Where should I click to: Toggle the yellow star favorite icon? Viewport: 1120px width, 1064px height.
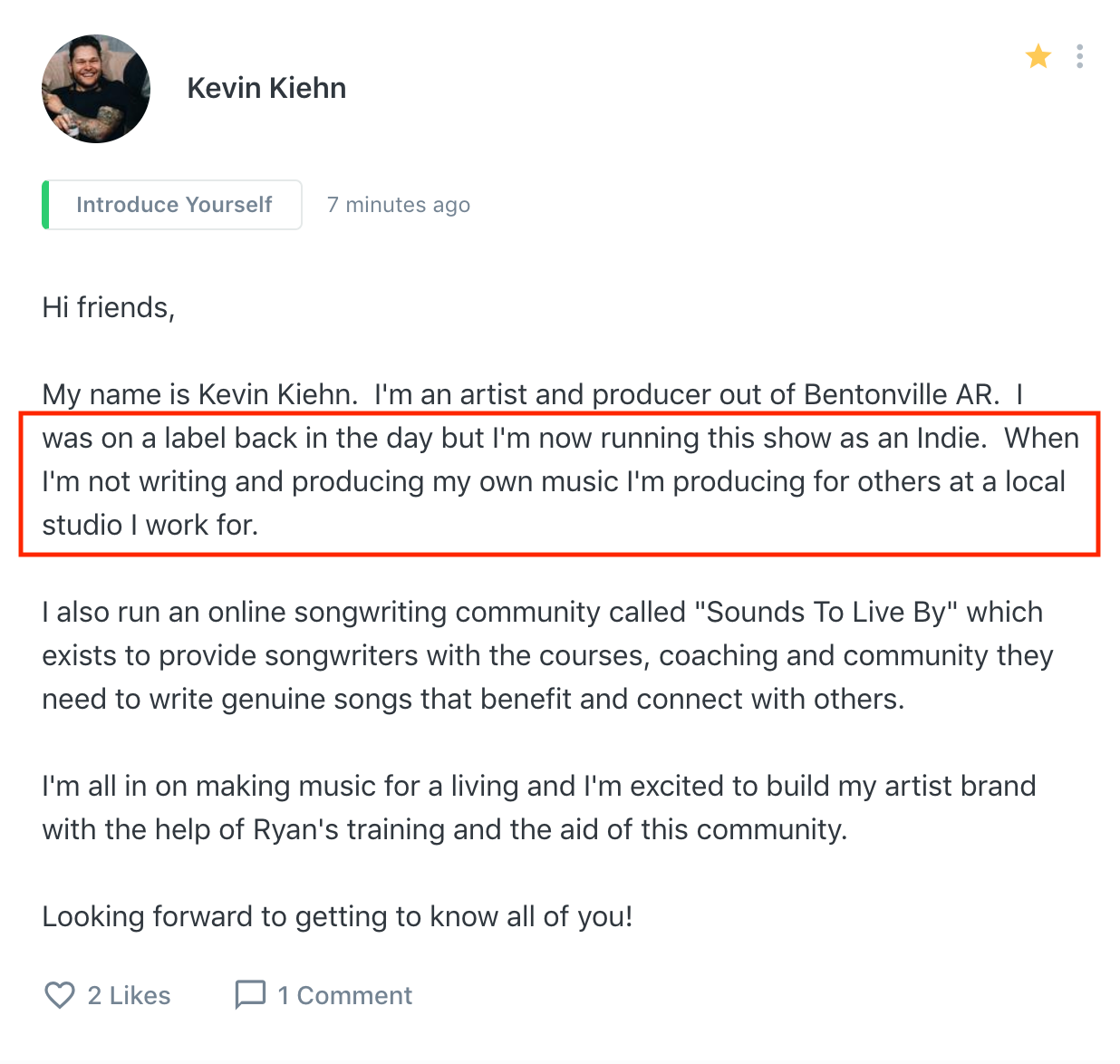[1038, 57]
